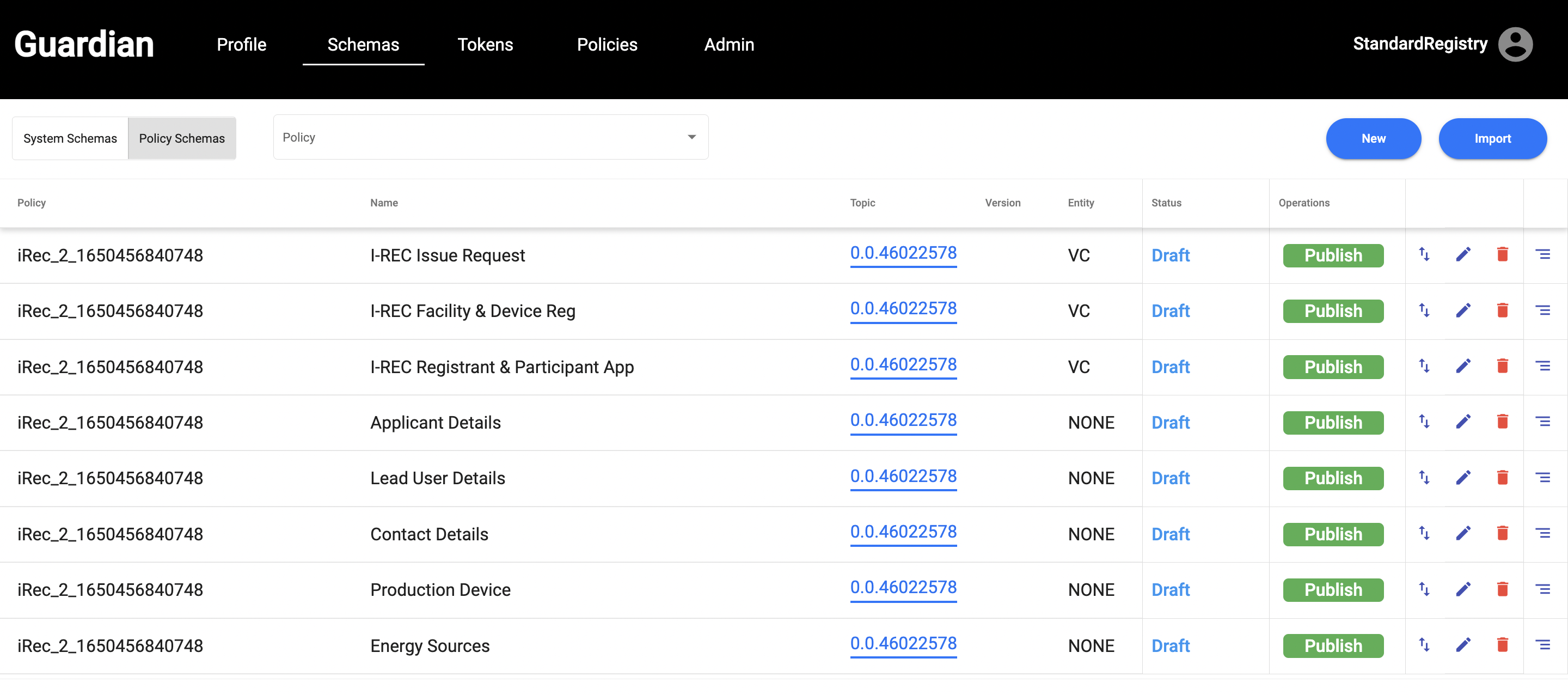Switch to System Schemas toggle
The height and width of the screenshot is (695, 1568).
pos(70,138)
